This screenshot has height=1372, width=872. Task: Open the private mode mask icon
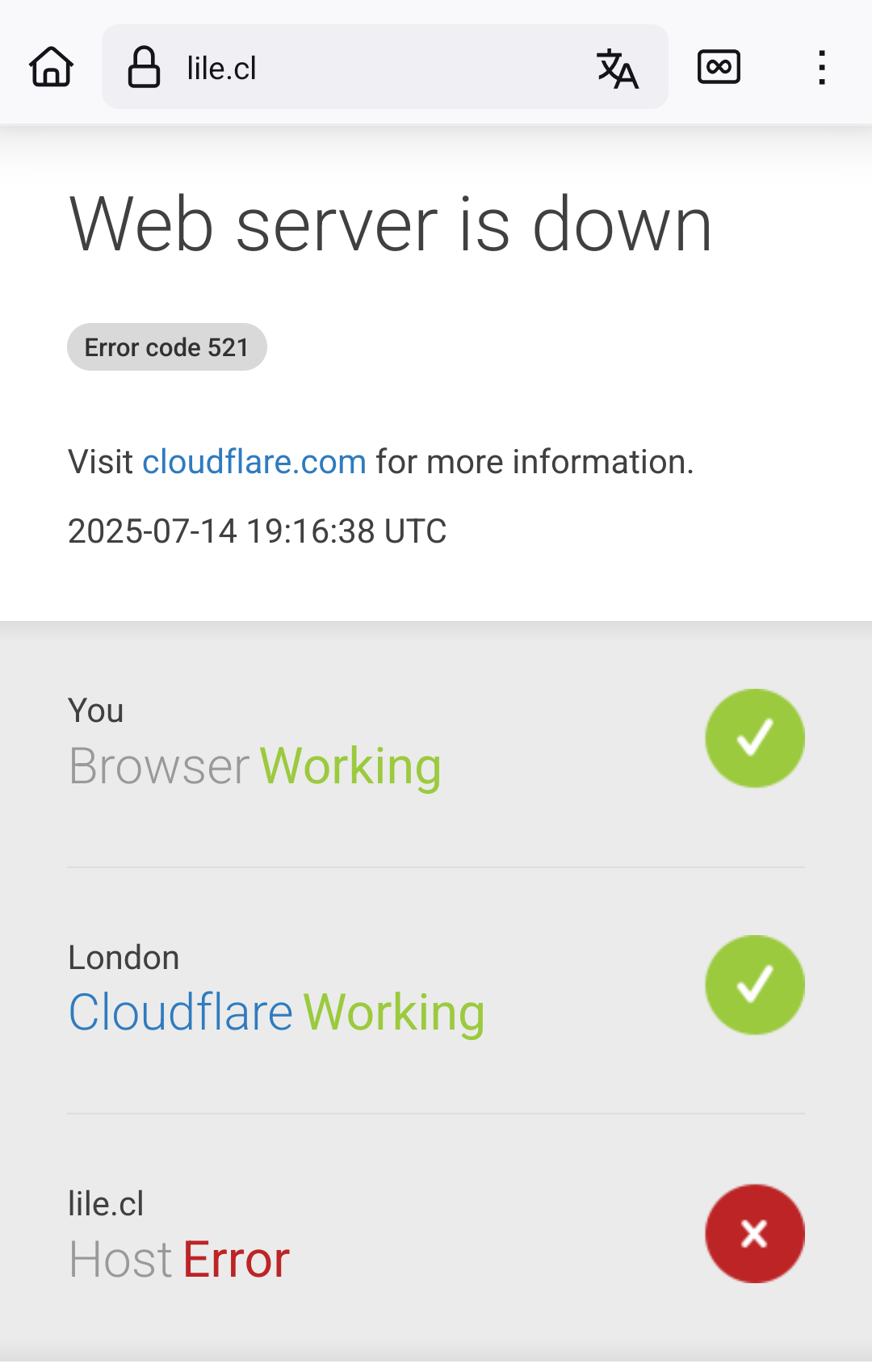[719, 67]
